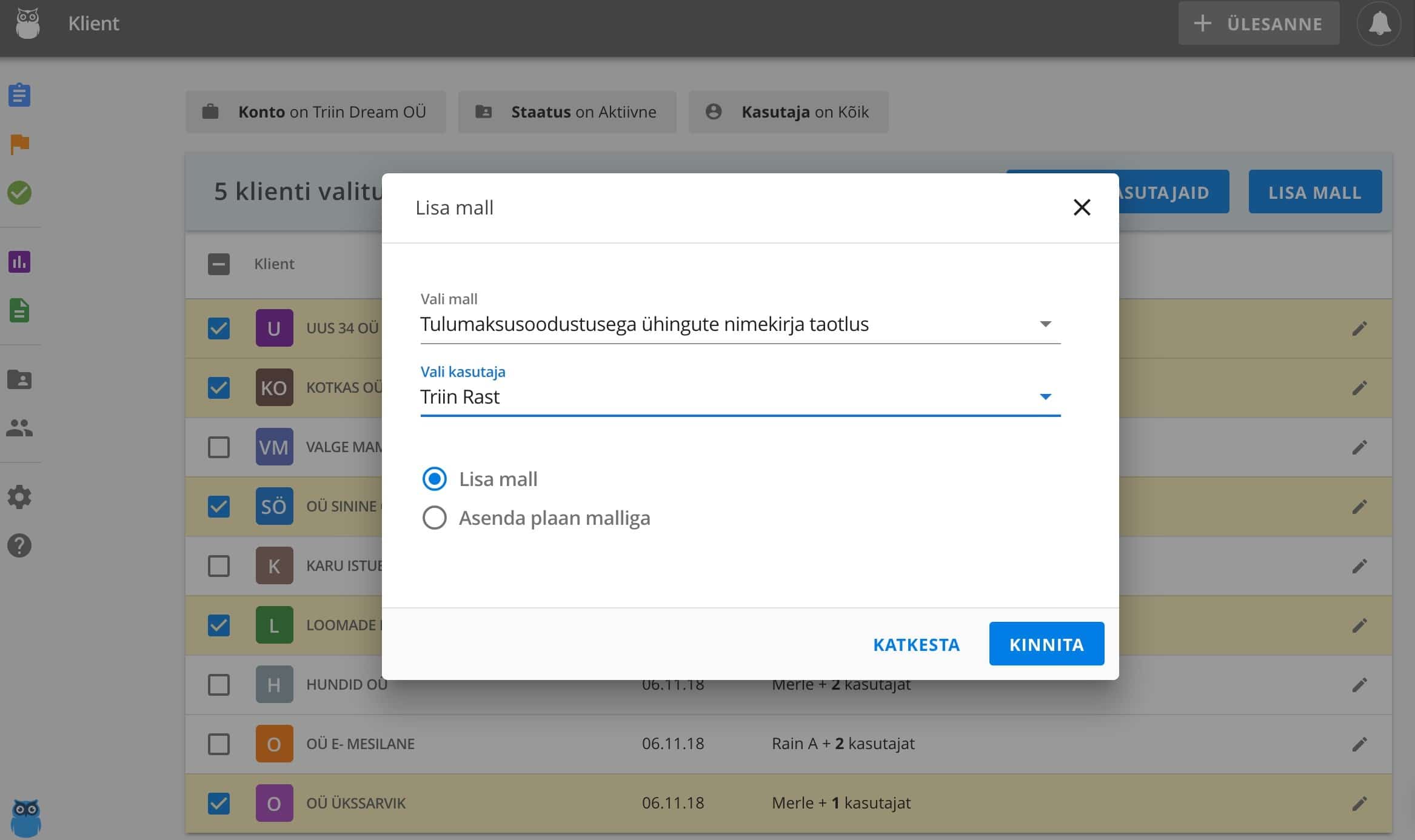The width and height of the screenshot is (1415, 840).
Task: Close the Lisa mall dialog with X
Action: coord(1082,207)
